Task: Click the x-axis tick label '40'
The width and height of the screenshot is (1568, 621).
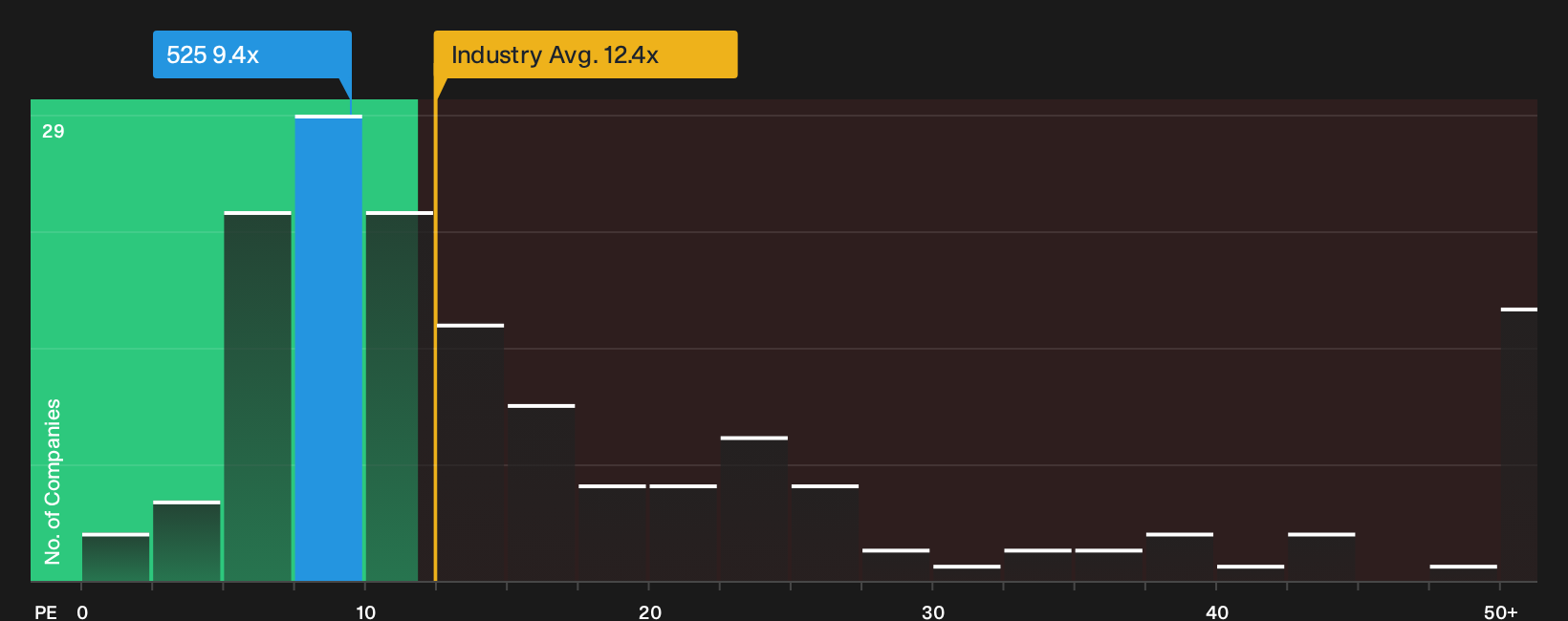Action: click(1216, 612)
